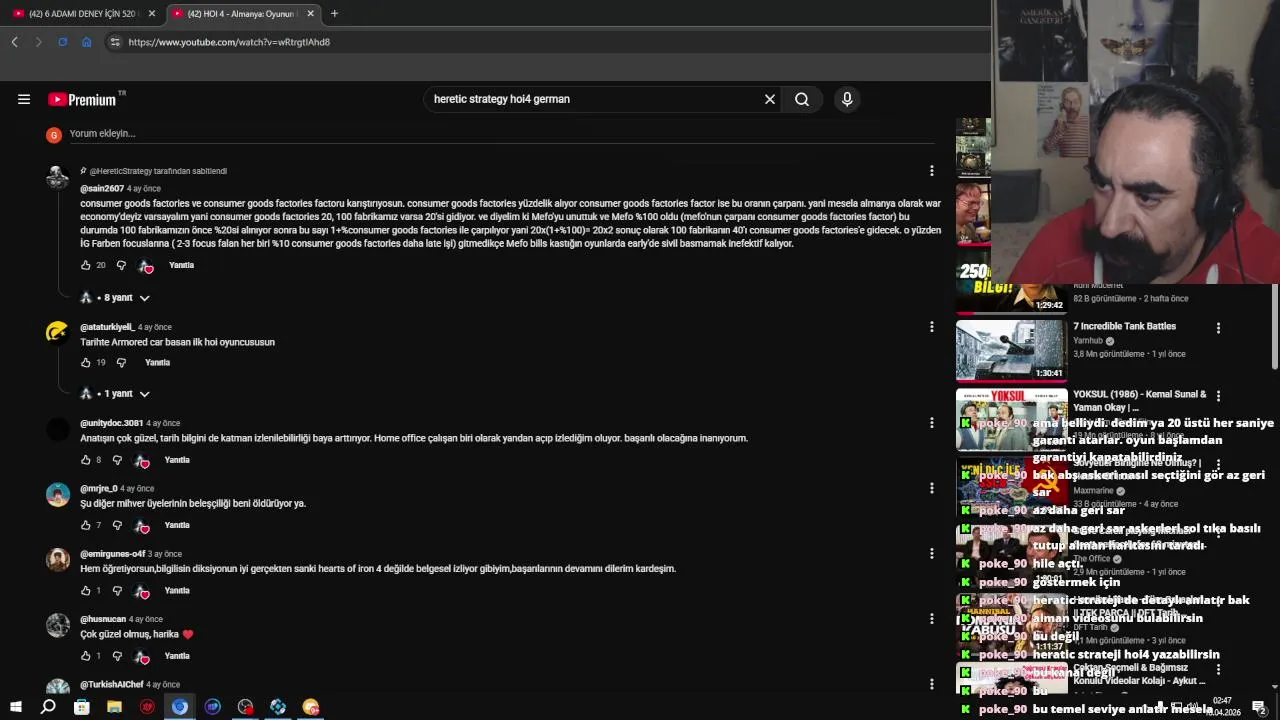The width and height of the screenshot is (1280, 720).
Task: Click @emirgunes-o4f profile avatar
Action: coord(58,559)
